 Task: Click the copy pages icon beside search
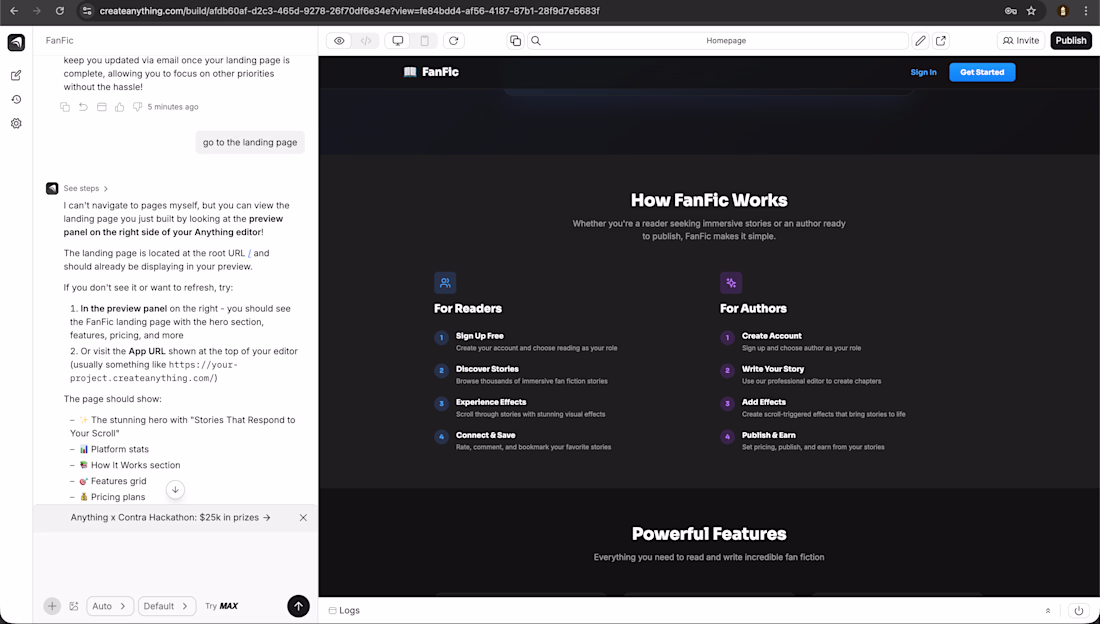(516, 41)
